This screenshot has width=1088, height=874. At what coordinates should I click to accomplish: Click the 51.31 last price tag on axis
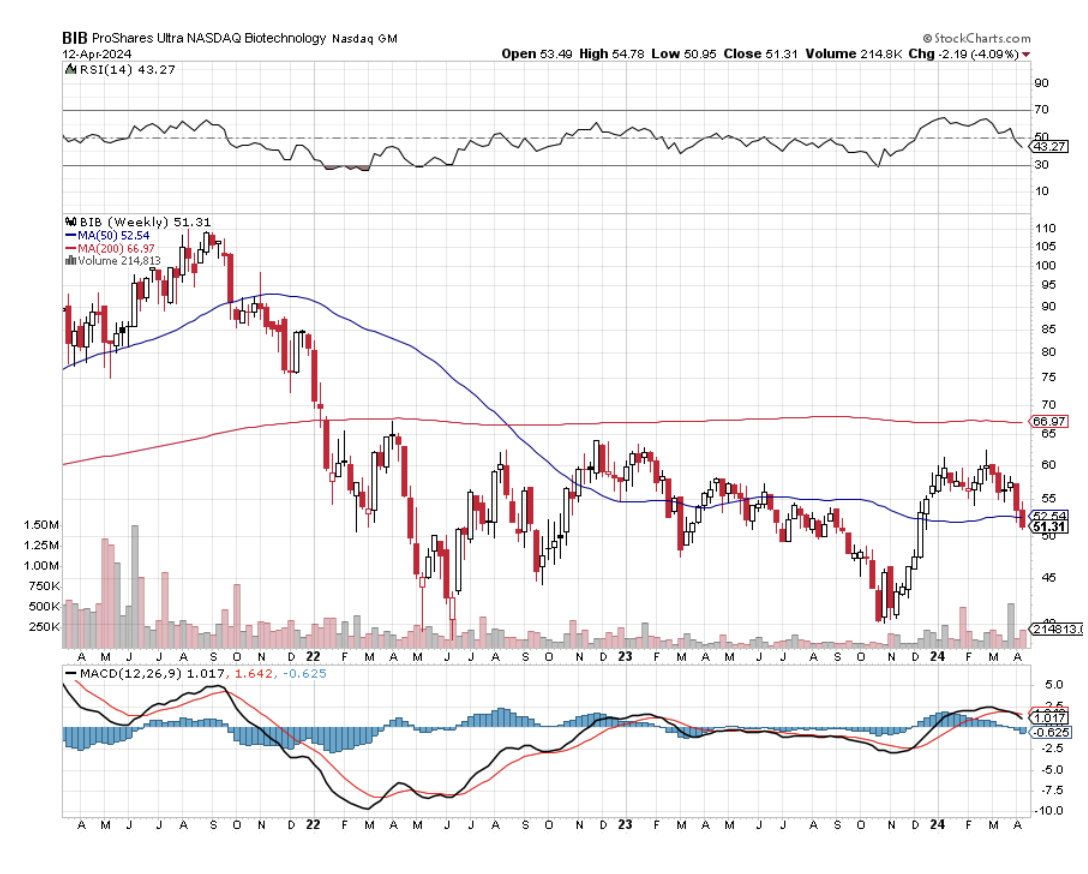[1050, 528]
